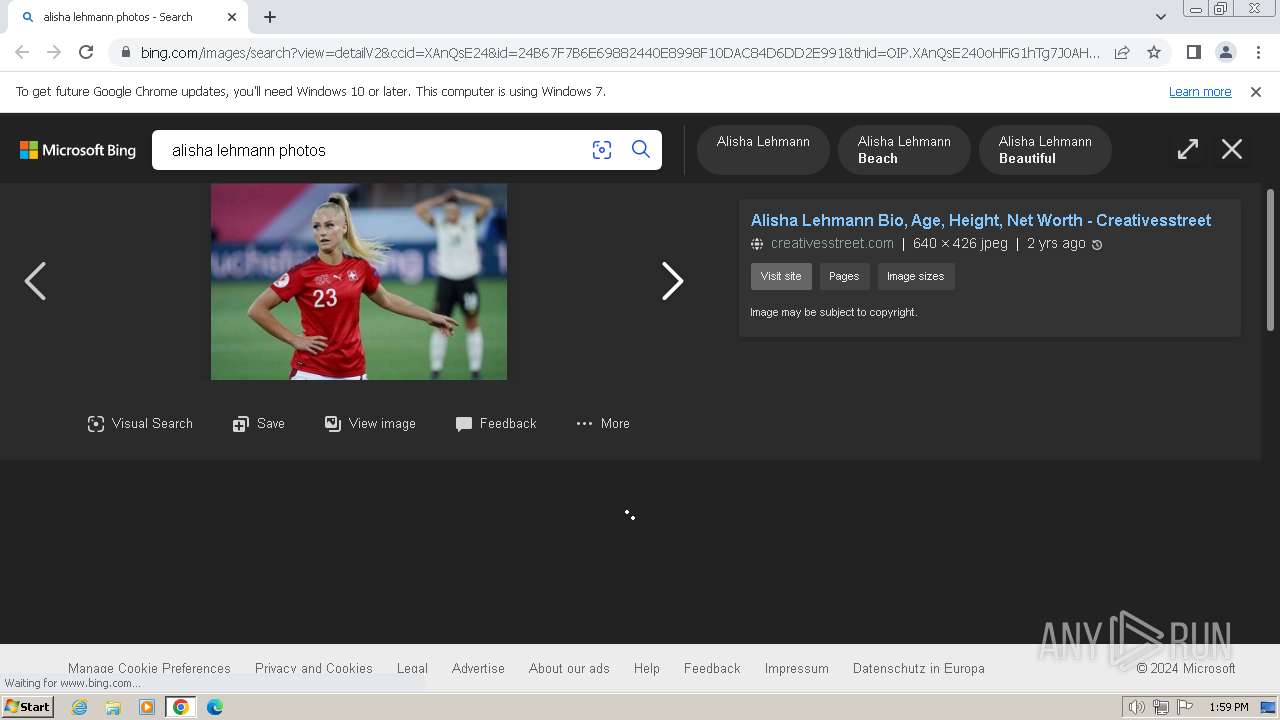The width and height of the screenshot is (1280, 720).
Task: Start Visual Search on this image
Action: [140, 424]
